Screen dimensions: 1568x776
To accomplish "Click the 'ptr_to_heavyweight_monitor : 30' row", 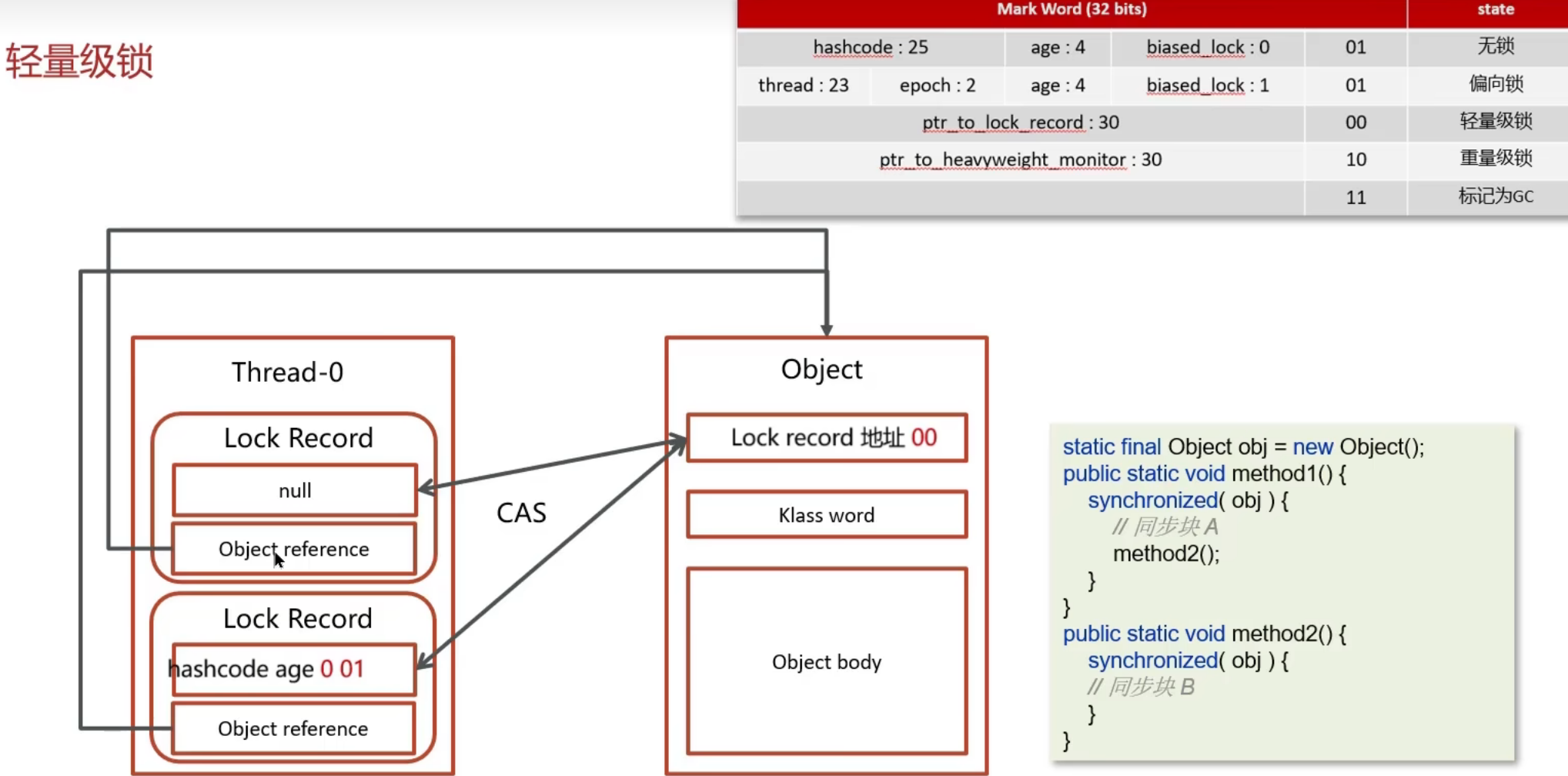I will coord(1020,160).
